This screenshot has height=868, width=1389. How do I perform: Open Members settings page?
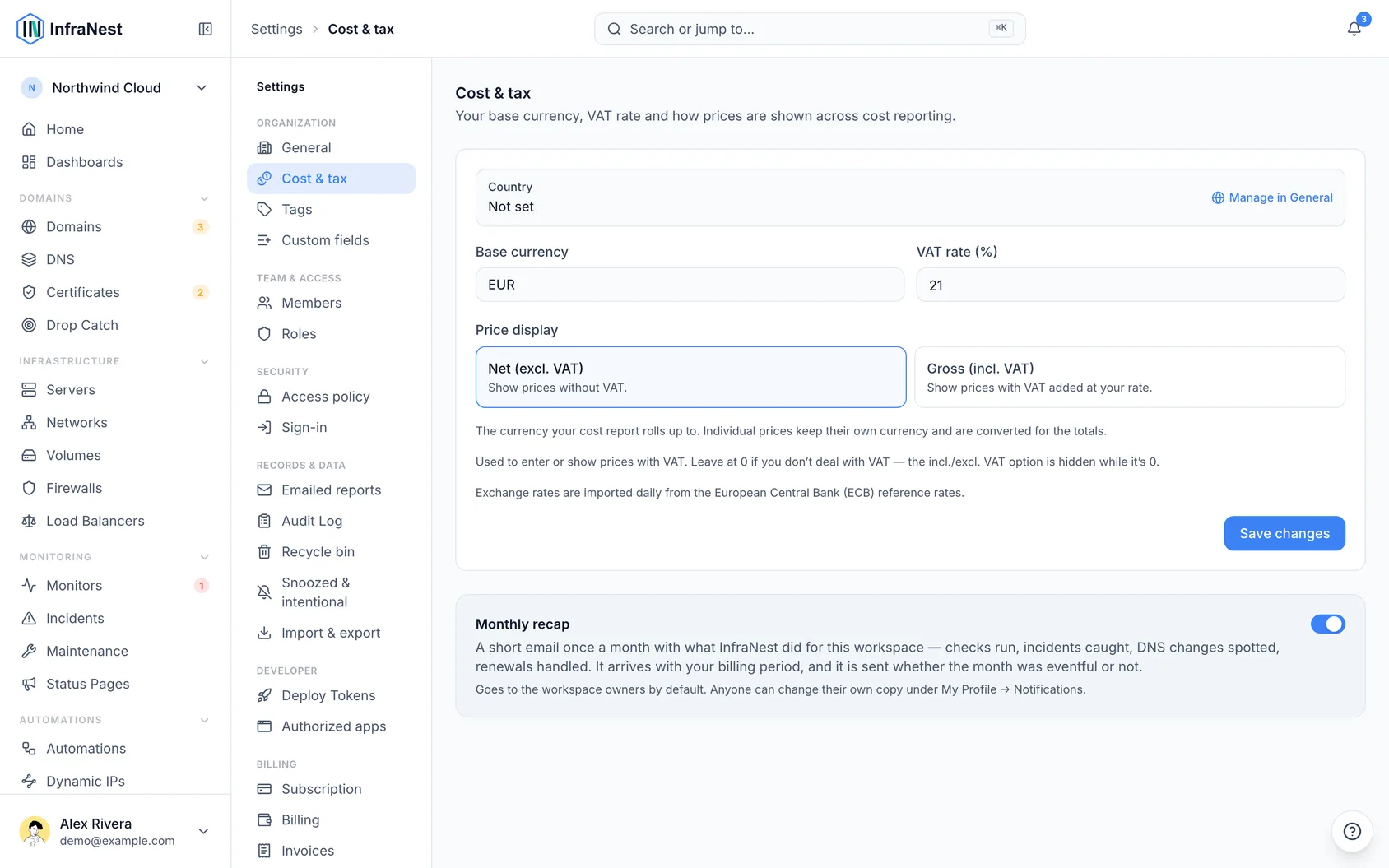click(331, 303)
